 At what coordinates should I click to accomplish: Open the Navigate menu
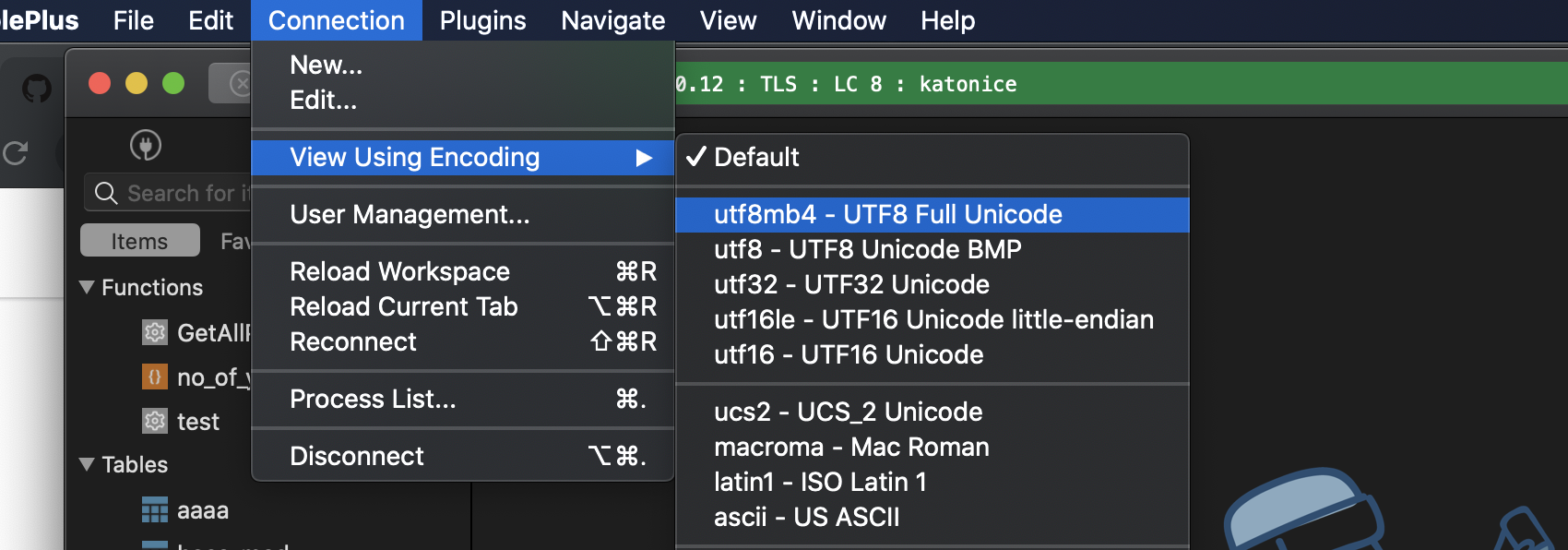click(612, 20)
